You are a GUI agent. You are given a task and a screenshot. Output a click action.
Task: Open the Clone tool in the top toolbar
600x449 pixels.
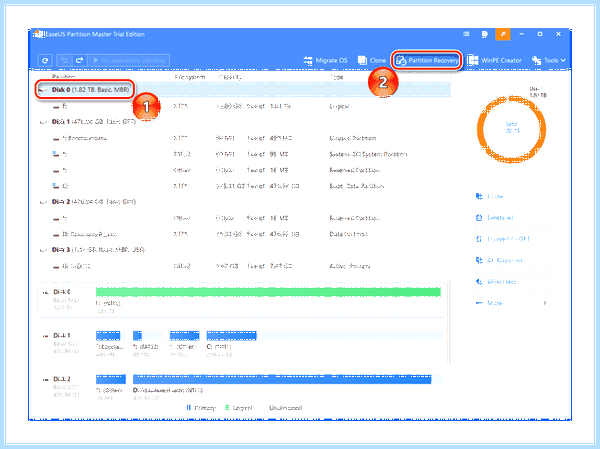point(372,60)
